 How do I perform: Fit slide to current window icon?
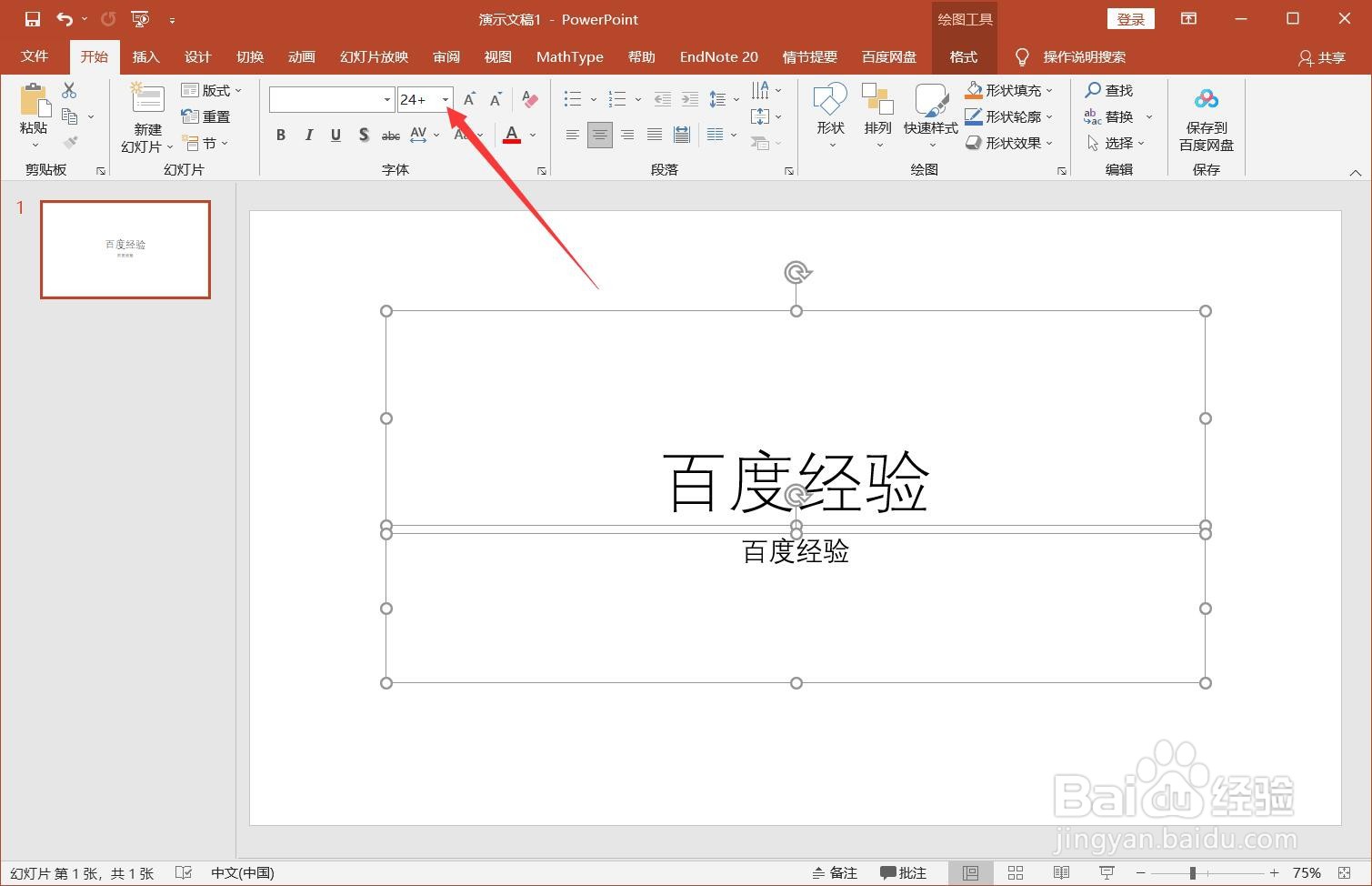point(1345,873)
